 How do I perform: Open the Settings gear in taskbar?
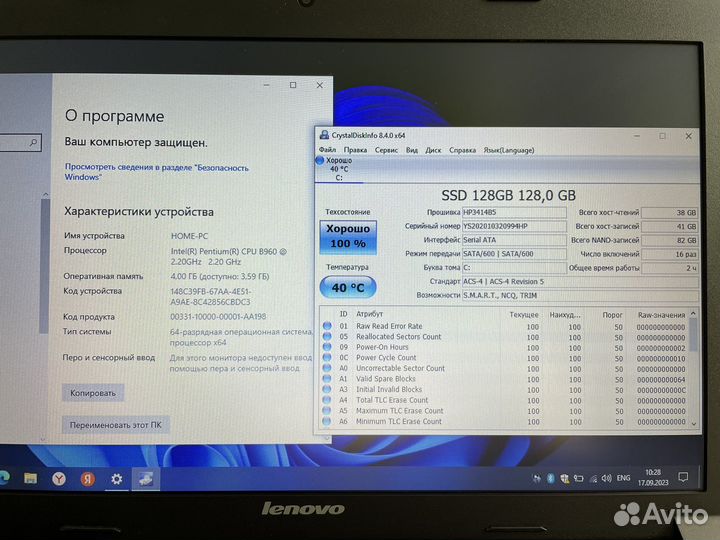pos(117,479)
